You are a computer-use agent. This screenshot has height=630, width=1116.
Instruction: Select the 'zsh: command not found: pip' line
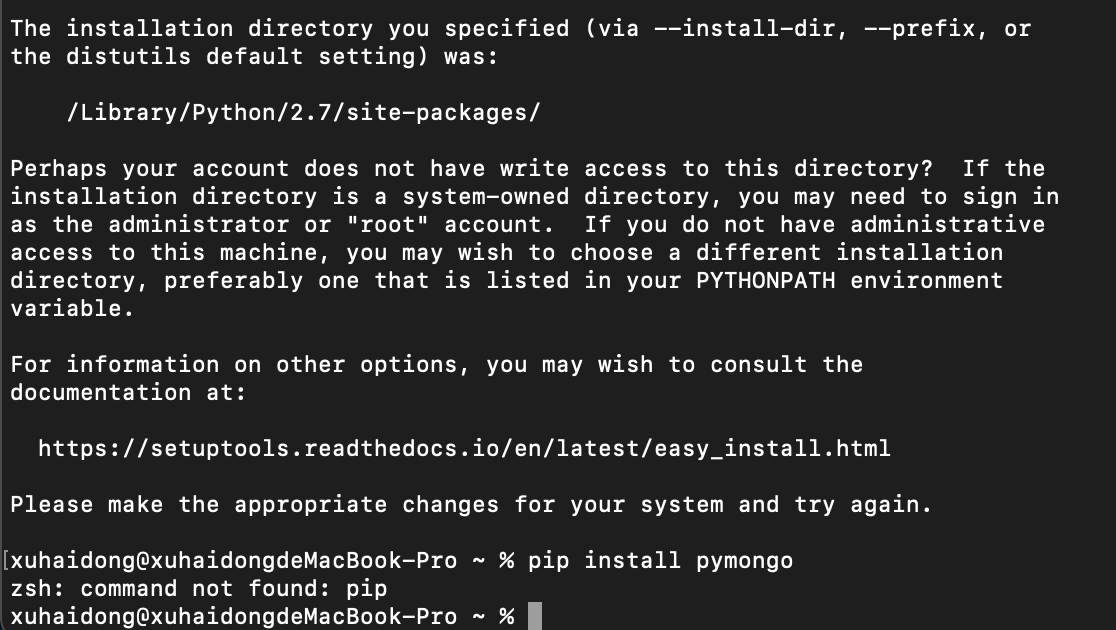tap(198, 588)
